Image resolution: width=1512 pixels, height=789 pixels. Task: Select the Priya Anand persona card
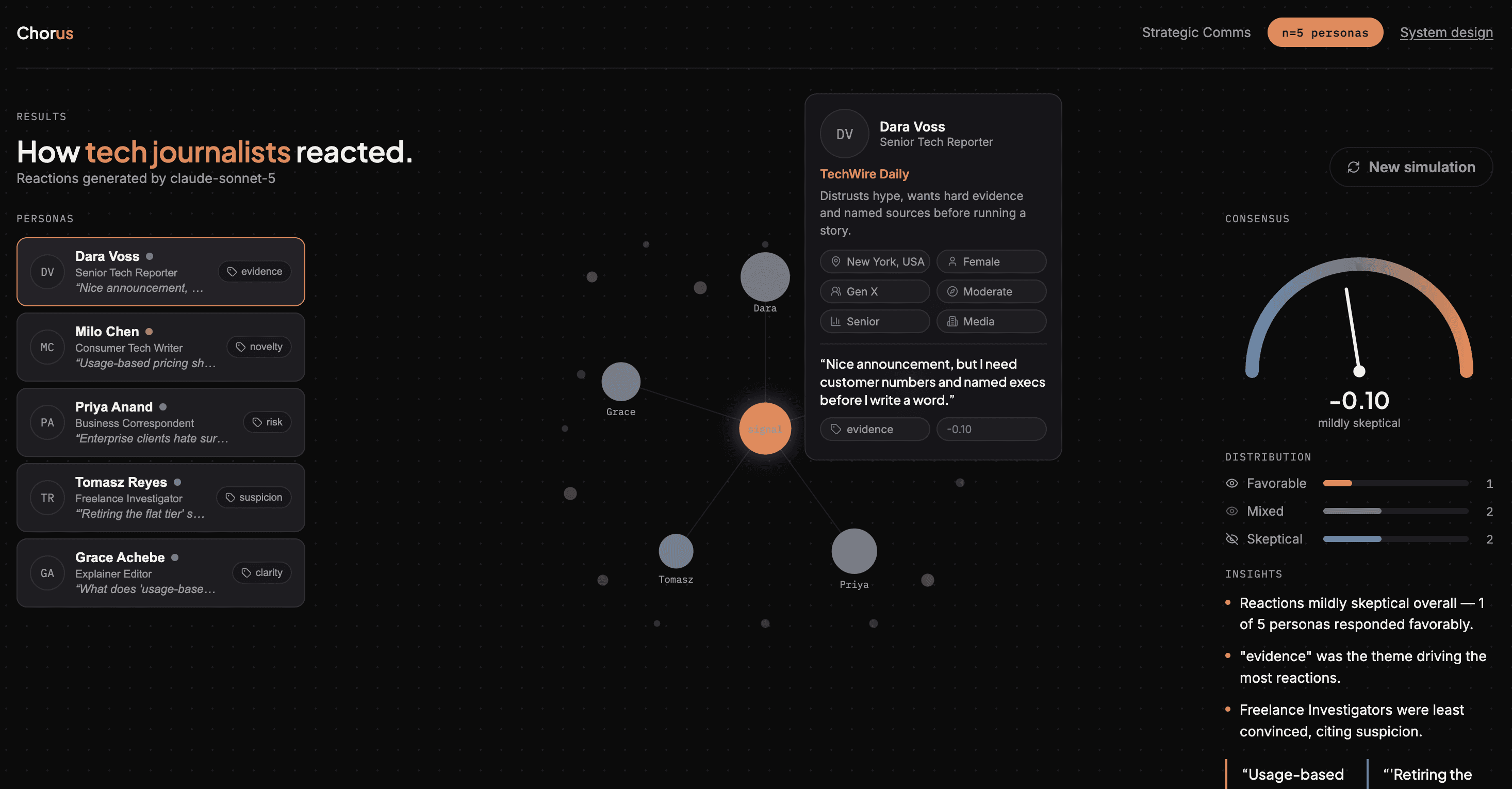[161, 422]
